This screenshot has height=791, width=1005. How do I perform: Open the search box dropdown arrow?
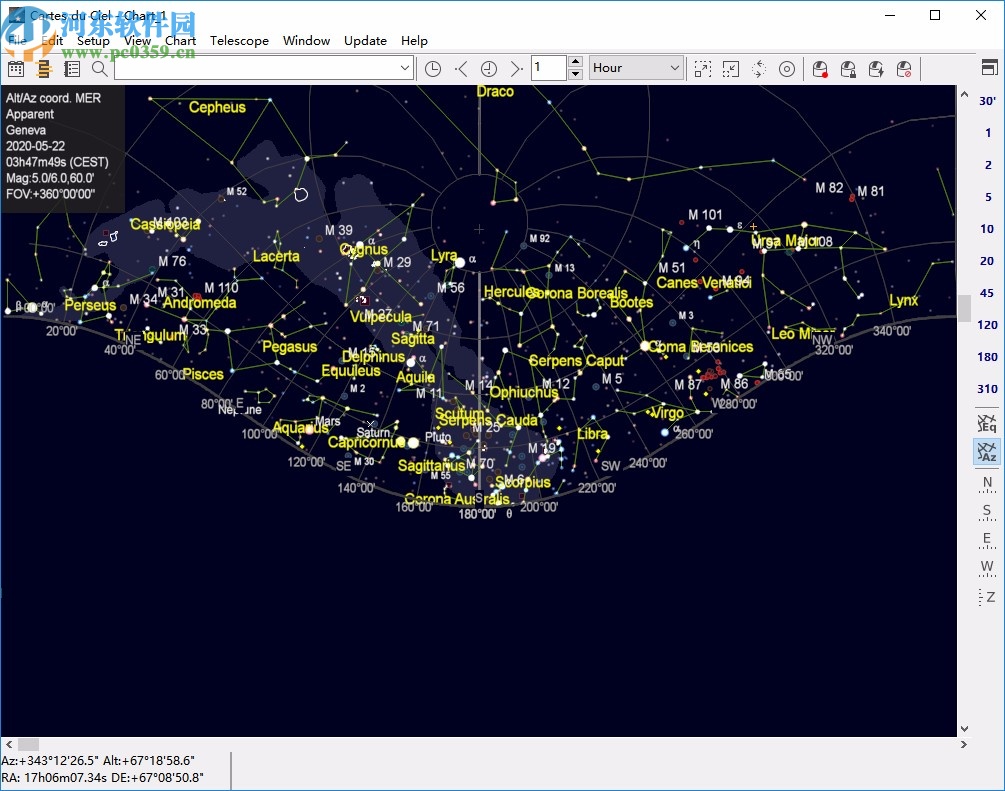[405, 68]
